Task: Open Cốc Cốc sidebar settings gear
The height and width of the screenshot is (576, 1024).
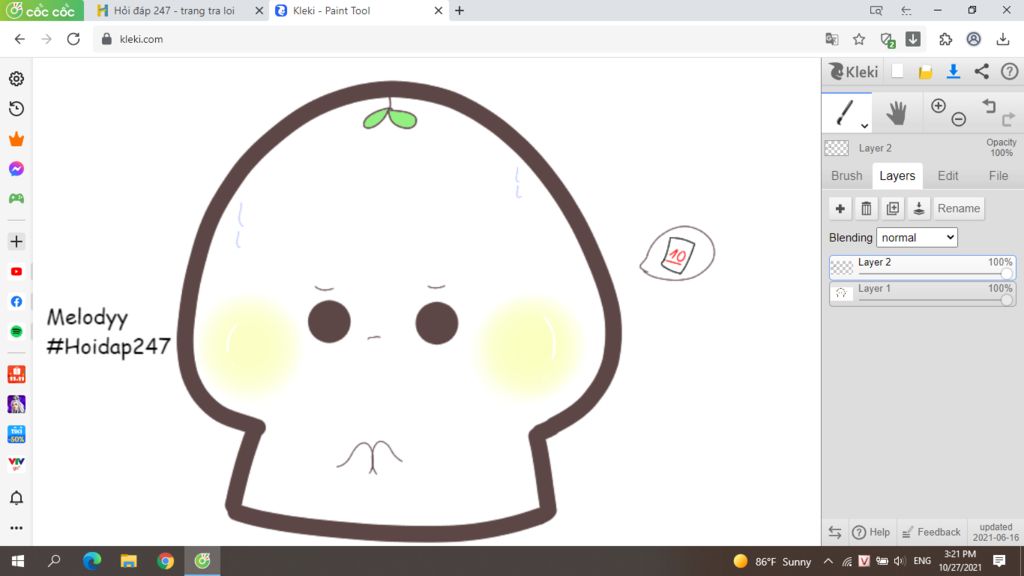Action: [16, 78]
